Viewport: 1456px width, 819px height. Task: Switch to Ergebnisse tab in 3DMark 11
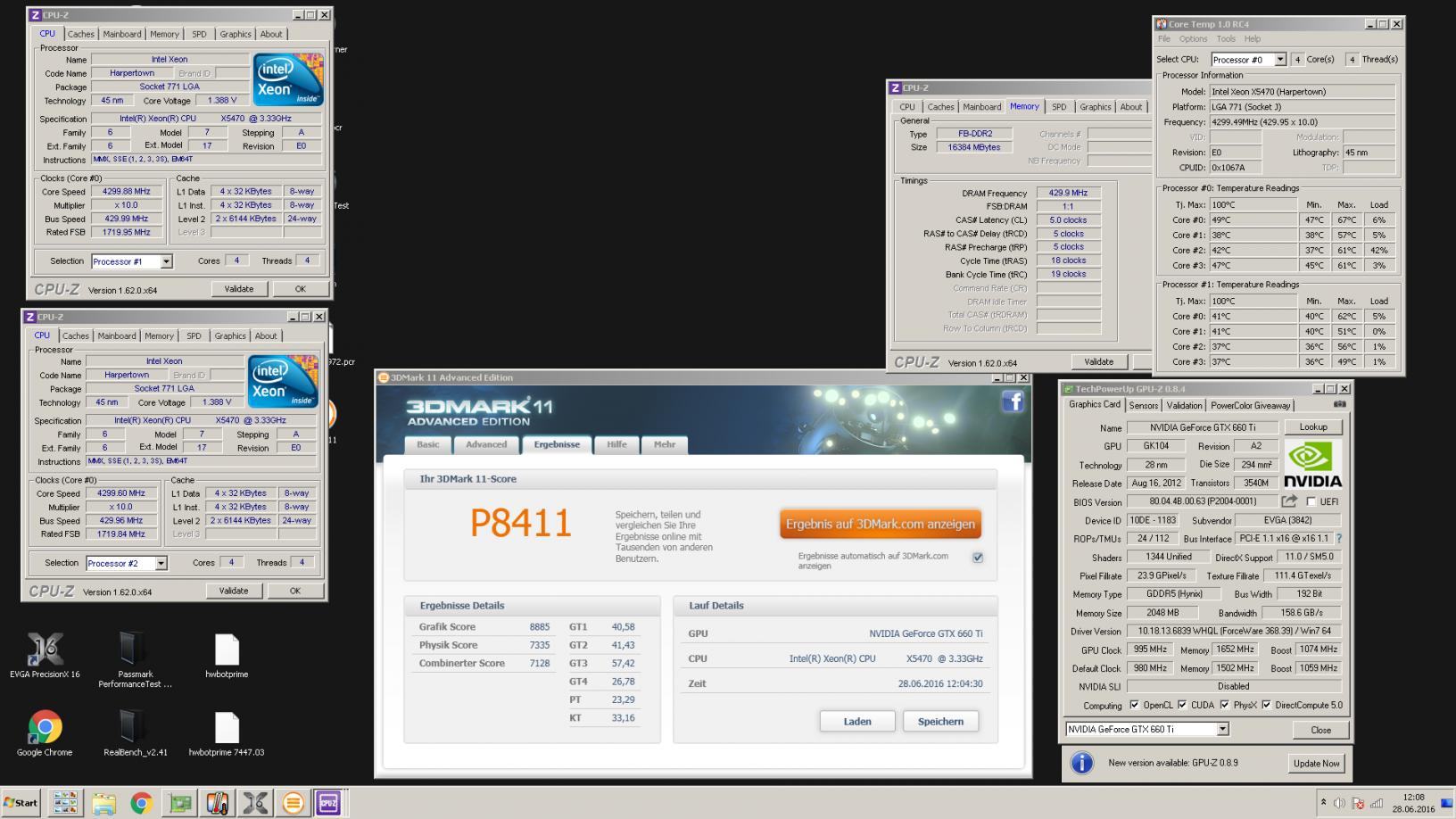click(557, 444)
